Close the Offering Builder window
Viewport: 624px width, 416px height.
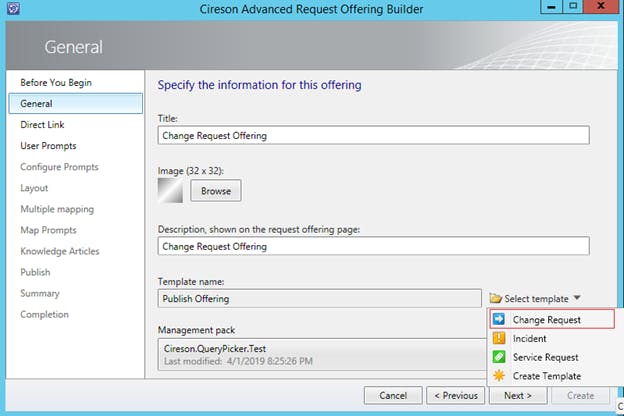coord(601,6)
